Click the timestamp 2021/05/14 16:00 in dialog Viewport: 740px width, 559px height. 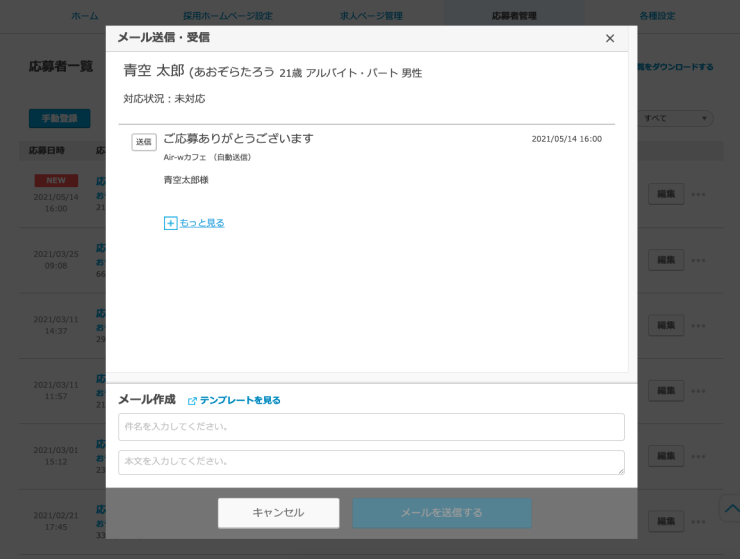point(566,139)
